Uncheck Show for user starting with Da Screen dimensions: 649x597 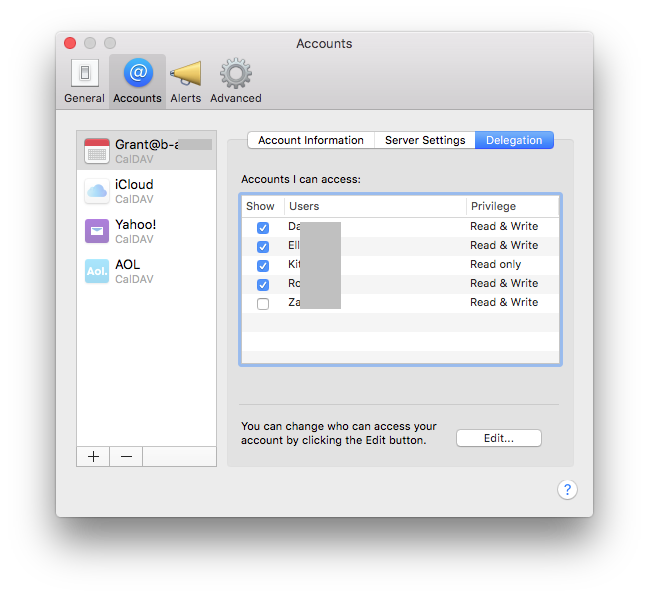click(263, 228)
